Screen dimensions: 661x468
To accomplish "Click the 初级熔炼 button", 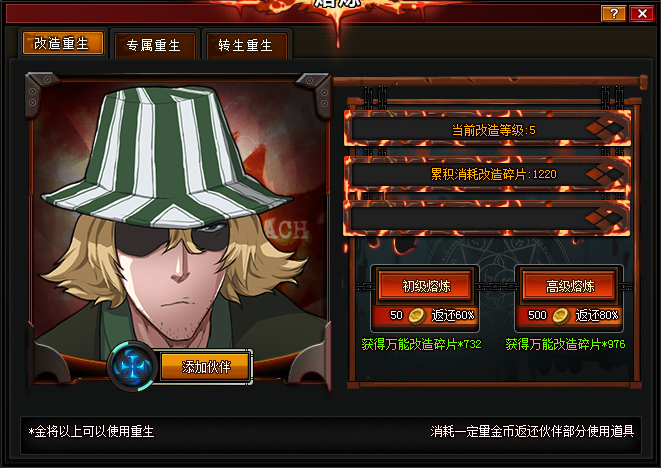I will [x=426, y=286].
